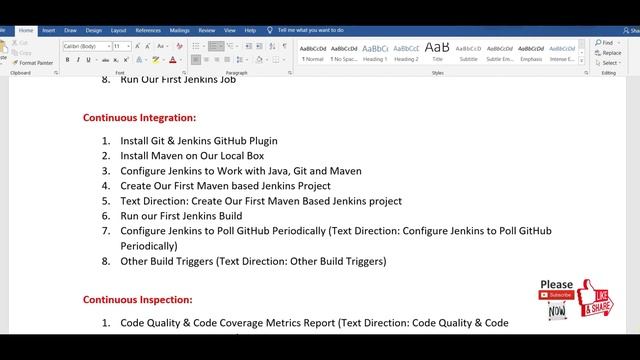Open the Select dropdown in Editing
The height and width of the screenshot is (360, 640).
pyautogui.click(x=608, y=63)
